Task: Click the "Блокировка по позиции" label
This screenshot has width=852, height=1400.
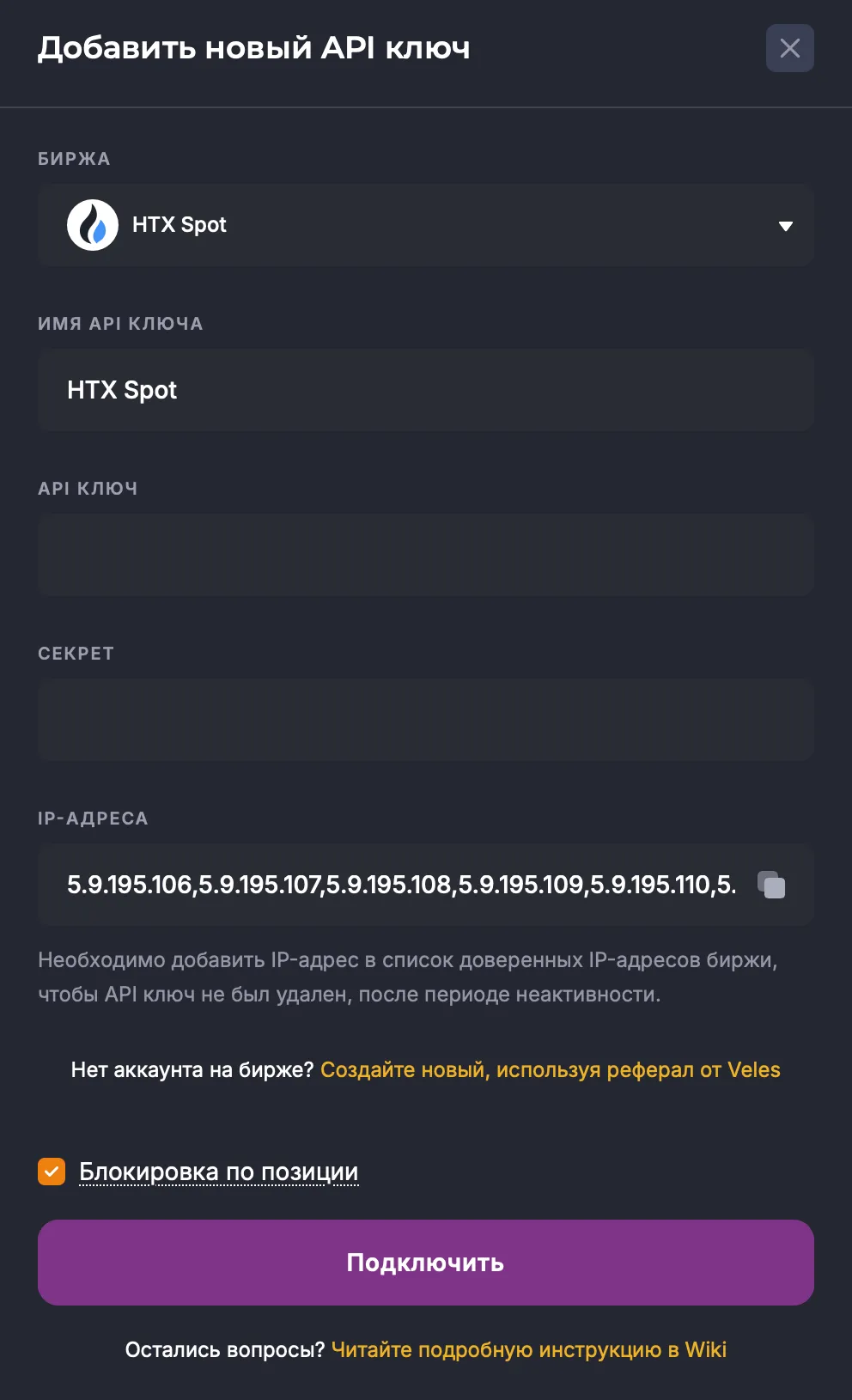Action: (x=218, y=1172)
